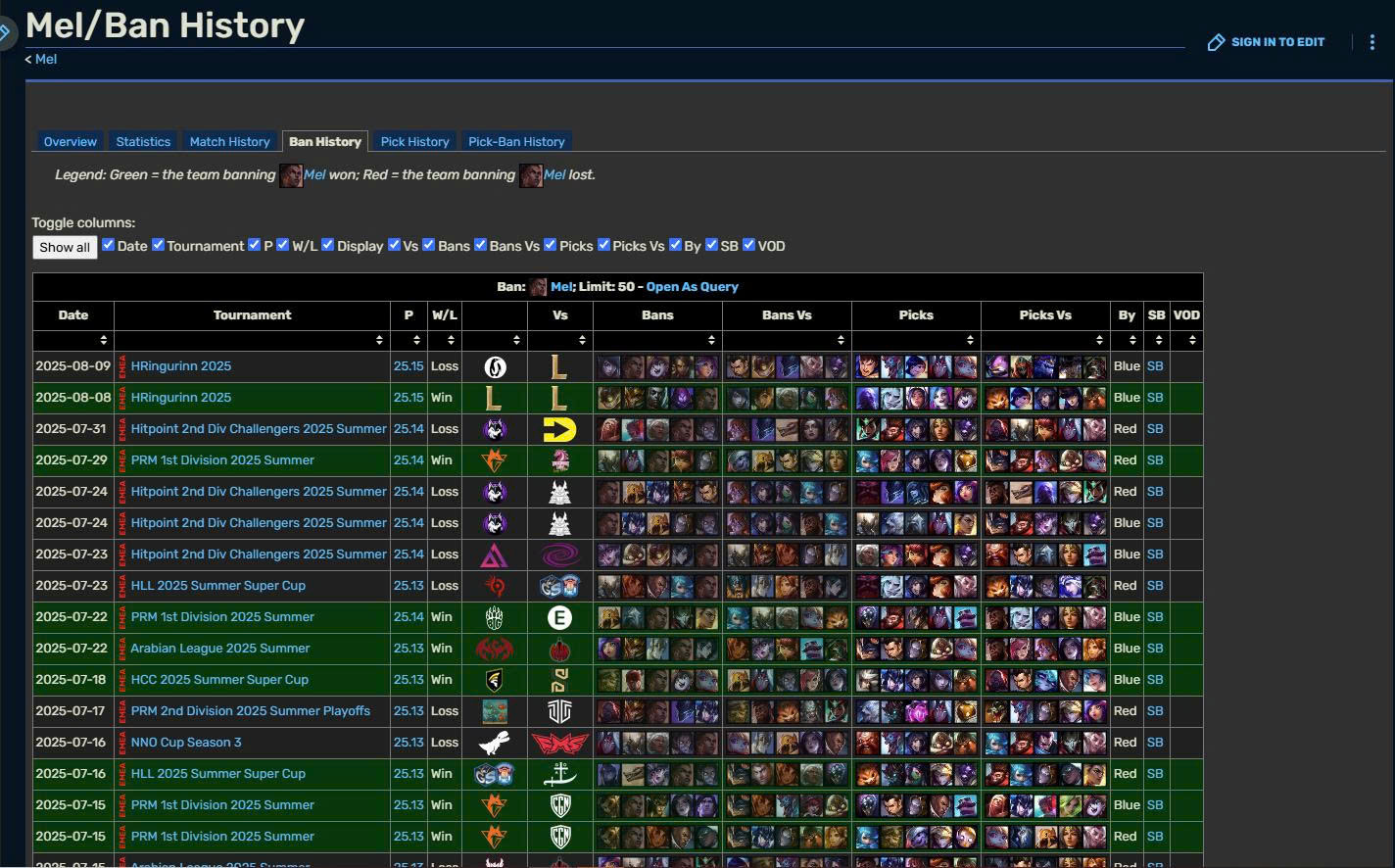Click the Mel champion icon in legend
This screenshot has width=1395, height=868.
pyautogui.click(x=291, y=175)
